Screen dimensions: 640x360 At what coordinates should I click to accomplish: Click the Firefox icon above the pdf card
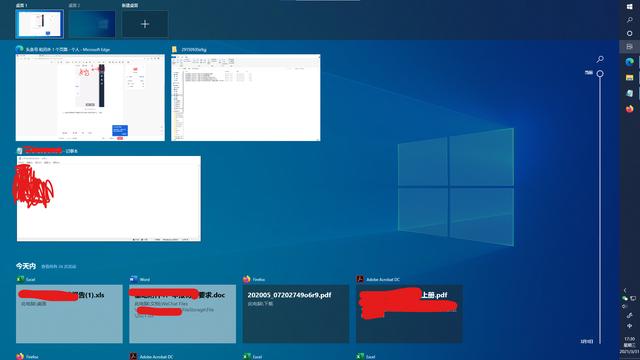click(x=247, y=279)
